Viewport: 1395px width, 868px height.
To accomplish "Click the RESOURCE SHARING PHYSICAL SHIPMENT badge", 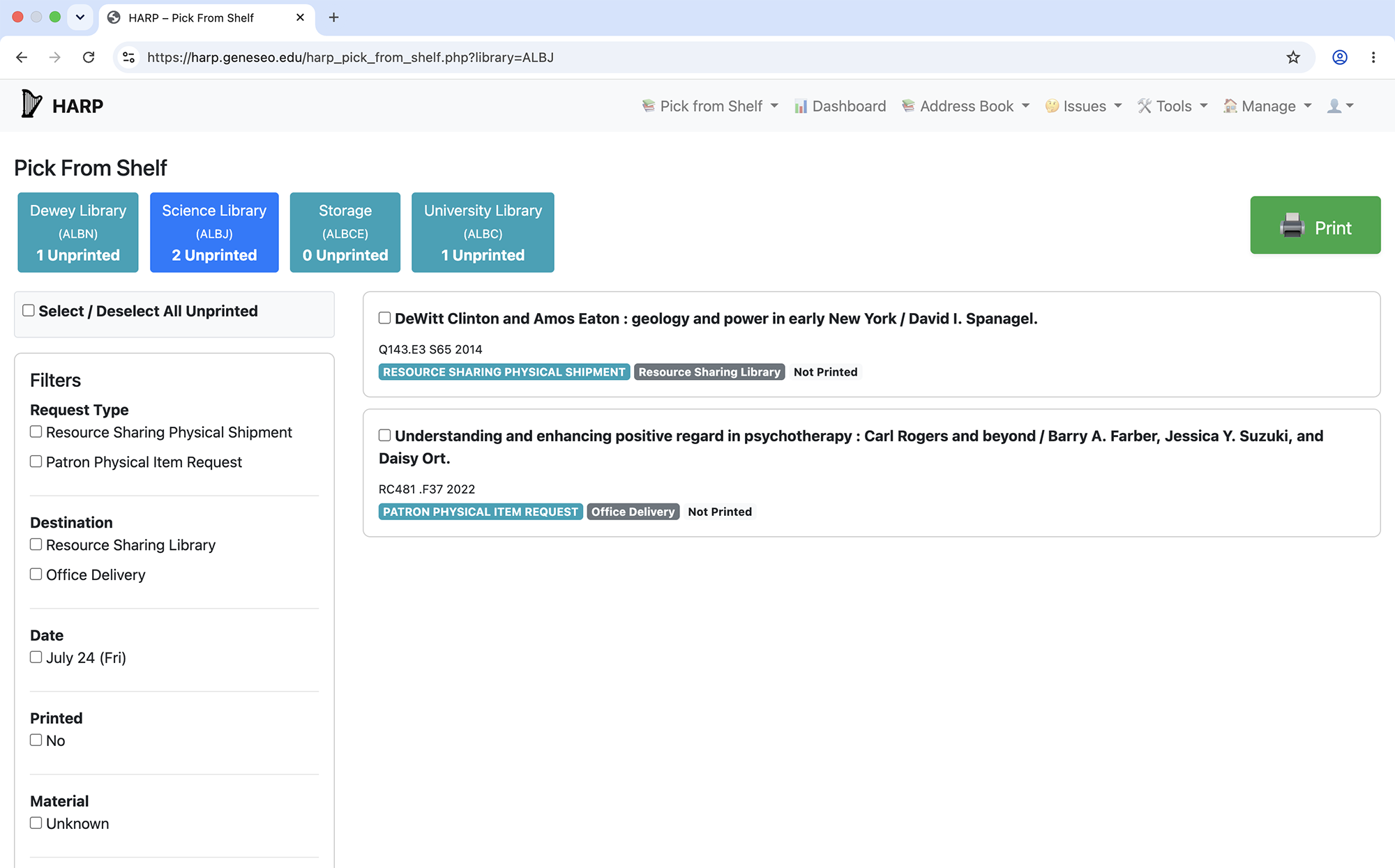I will [504, 372].
